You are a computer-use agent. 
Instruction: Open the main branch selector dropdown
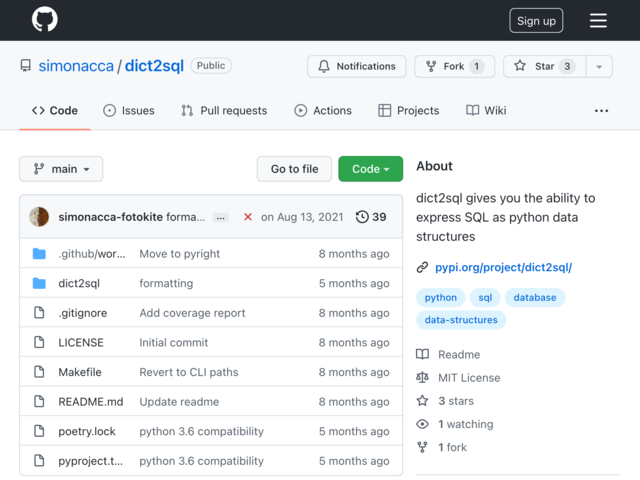click(61, 169)
